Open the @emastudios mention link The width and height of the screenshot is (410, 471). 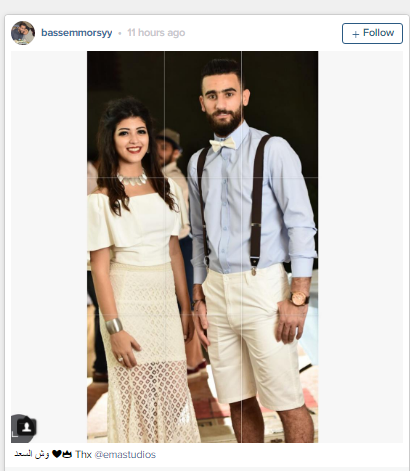click(125, 454)
